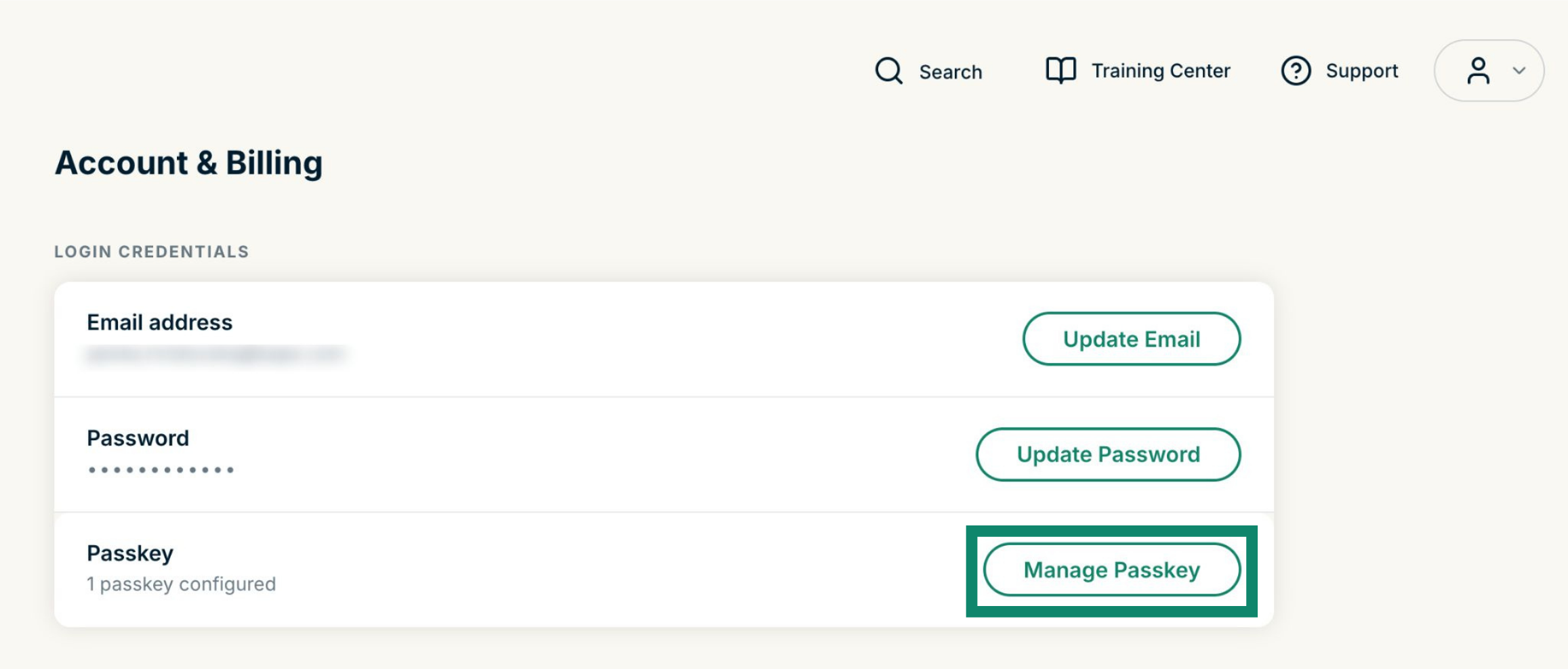Click the Login Credentials section header
Screen dimensions: 1568x669
(x=152, y=252)
